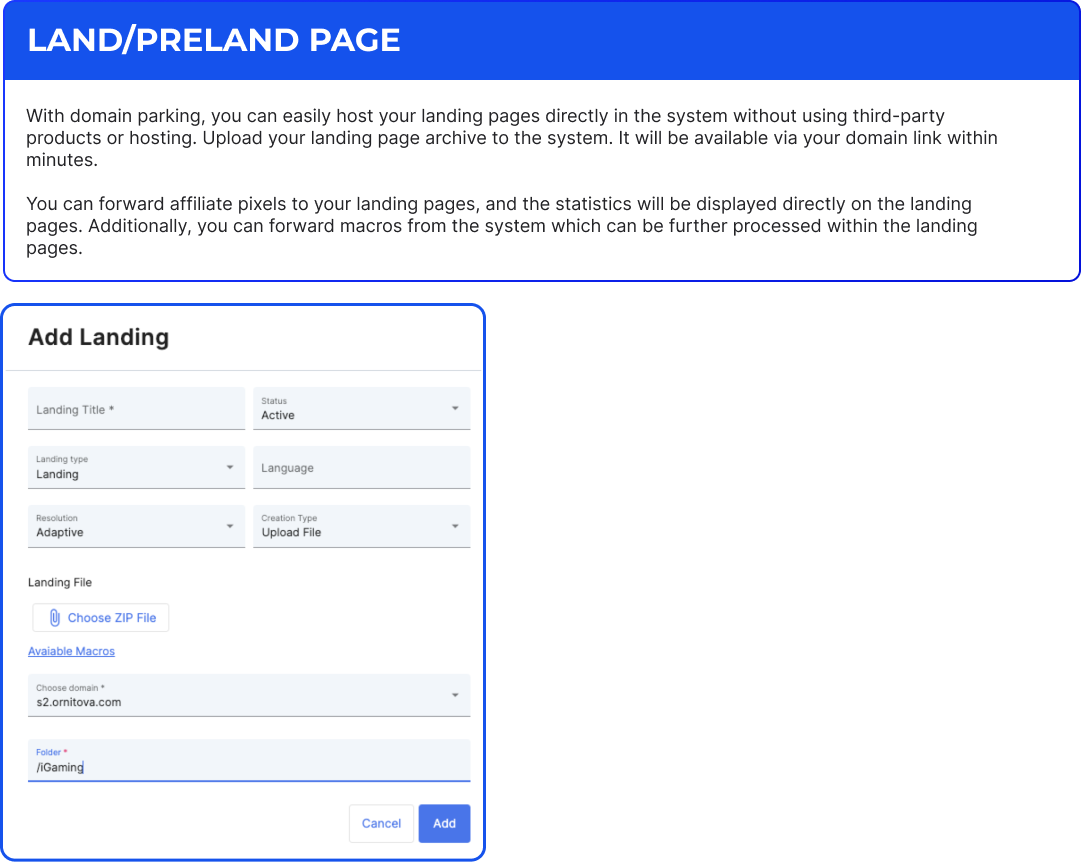
Task: Expand the Creation Type dropdown arrow
Action: click(x=455, y=526)
